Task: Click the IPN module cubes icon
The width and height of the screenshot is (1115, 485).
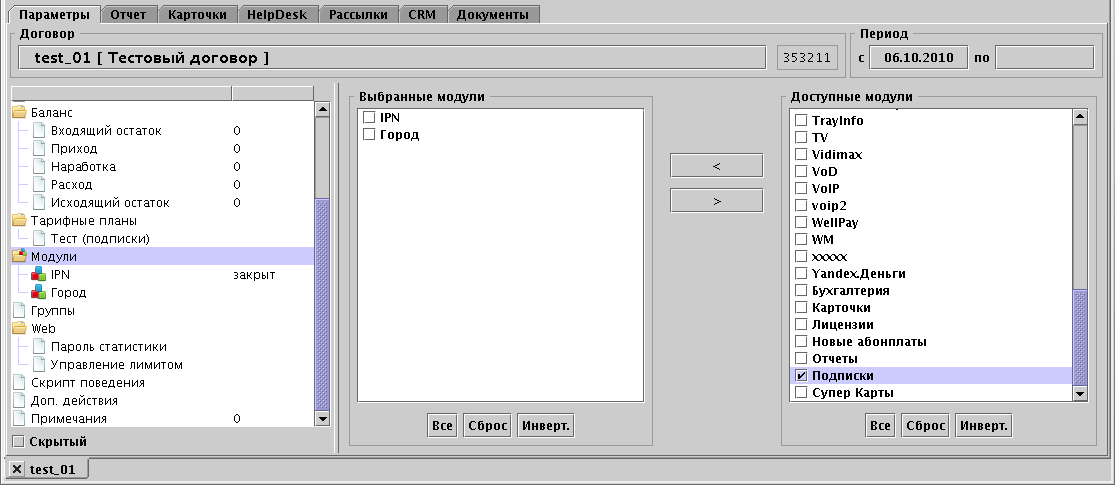Action: 40,275
